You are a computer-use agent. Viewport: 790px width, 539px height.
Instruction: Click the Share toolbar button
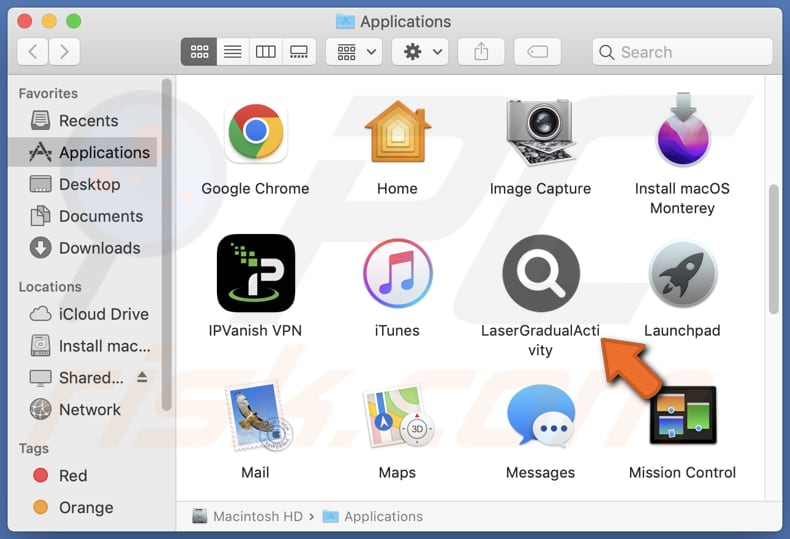coord(481,51)
